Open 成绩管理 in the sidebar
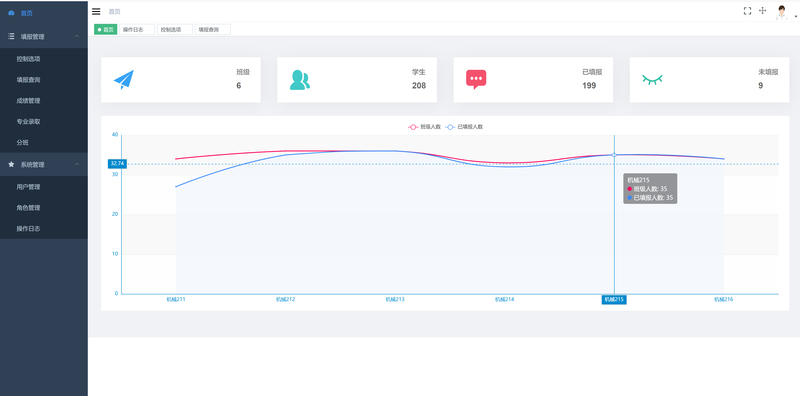The height and width of the screenshot is (396, 800). click(44, 101)
